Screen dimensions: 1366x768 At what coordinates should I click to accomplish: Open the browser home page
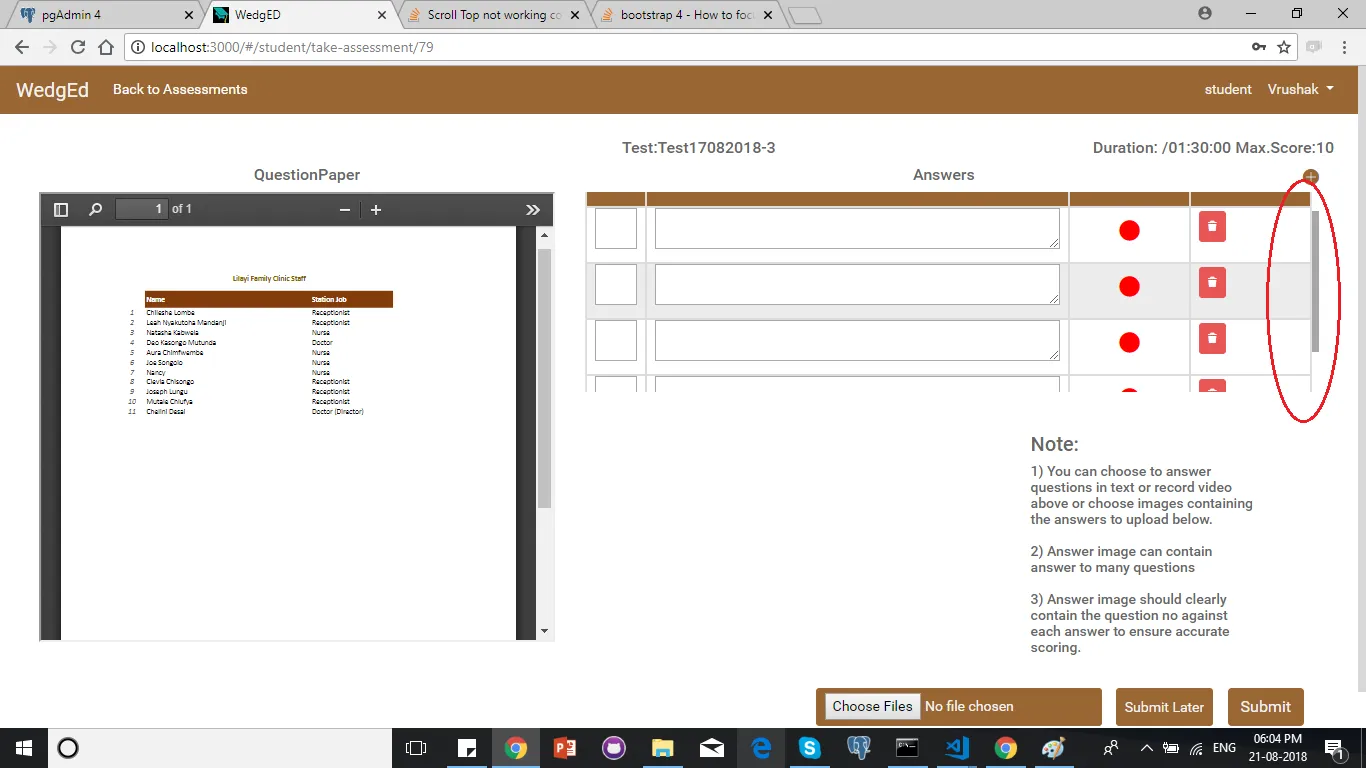pos(106,47)
